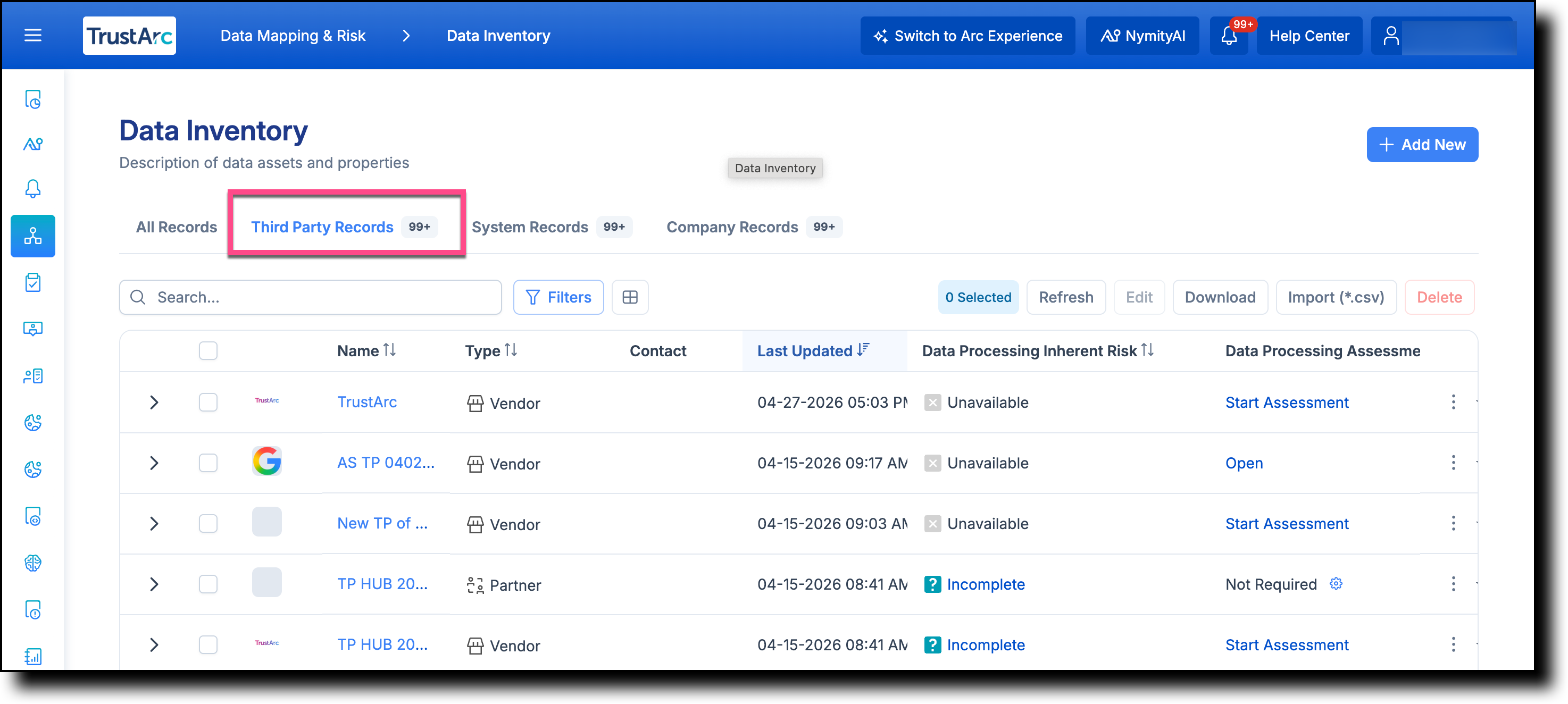The height and width of the screenshot is (704, 1568).
Task: Focus the Search input field
Action: (x=311, y=297)
